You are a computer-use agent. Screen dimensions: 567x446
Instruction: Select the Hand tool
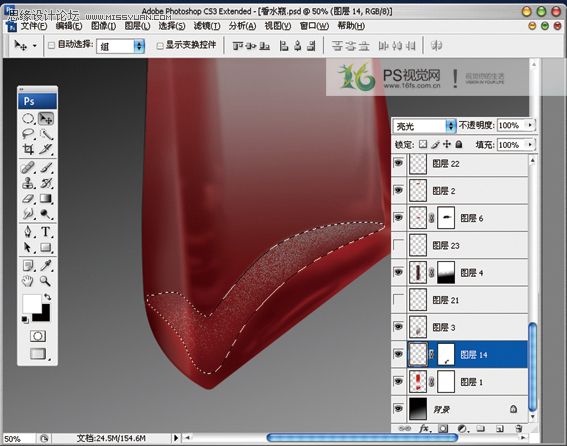28,281
